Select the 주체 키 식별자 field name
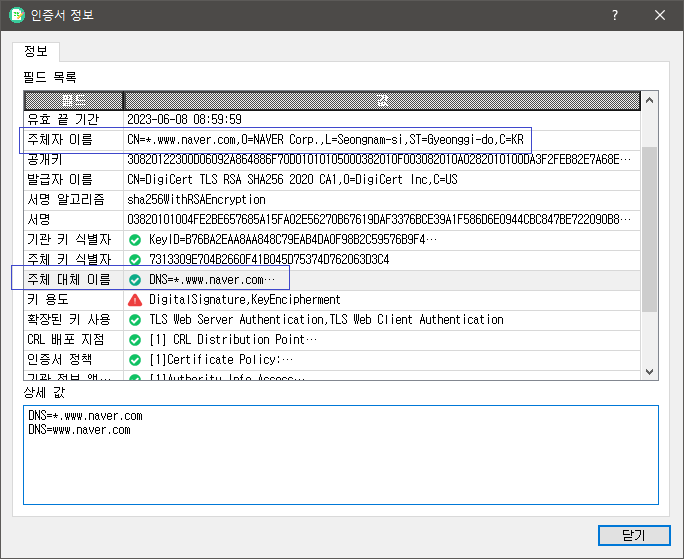 point(69,260)
